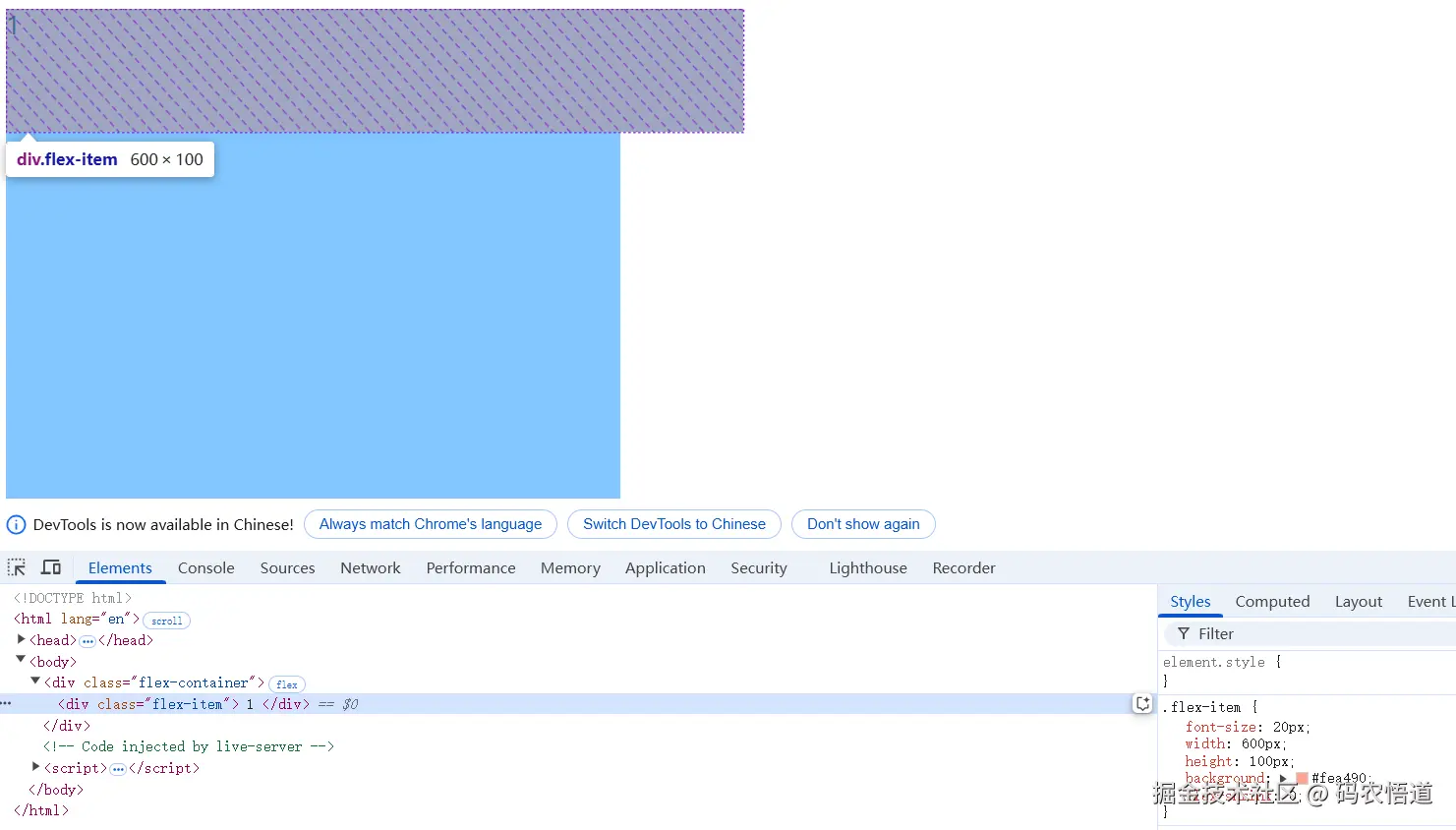Open the Console tab
Screen dimensions: 1456x830
[206, 568]
